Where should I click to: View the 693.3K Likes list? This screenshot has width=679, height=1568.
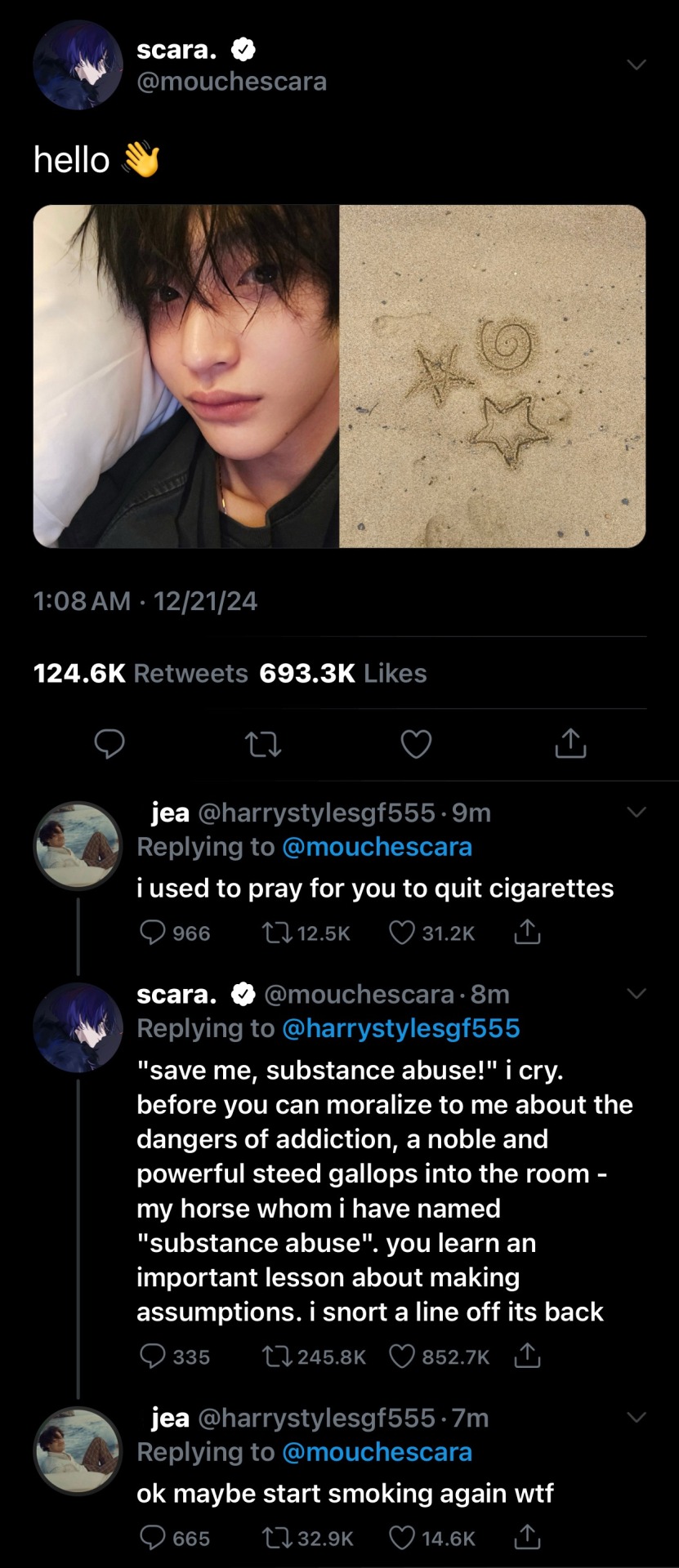pos(343,673)
